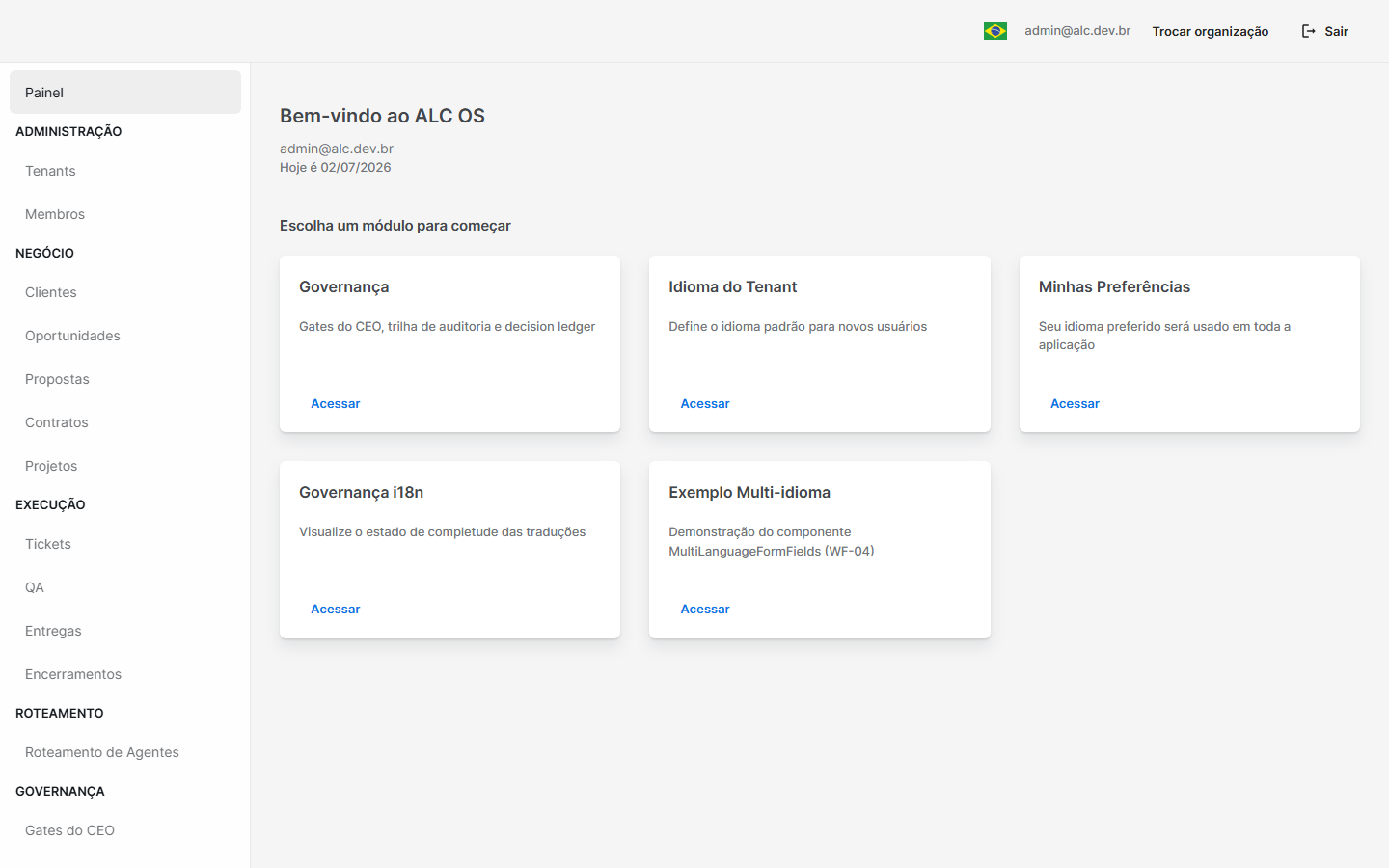This screenshot has height=868, width=1389.
Task: Click the Governança i18n card title
Action: pyautogui.click(x=361, y=493)
